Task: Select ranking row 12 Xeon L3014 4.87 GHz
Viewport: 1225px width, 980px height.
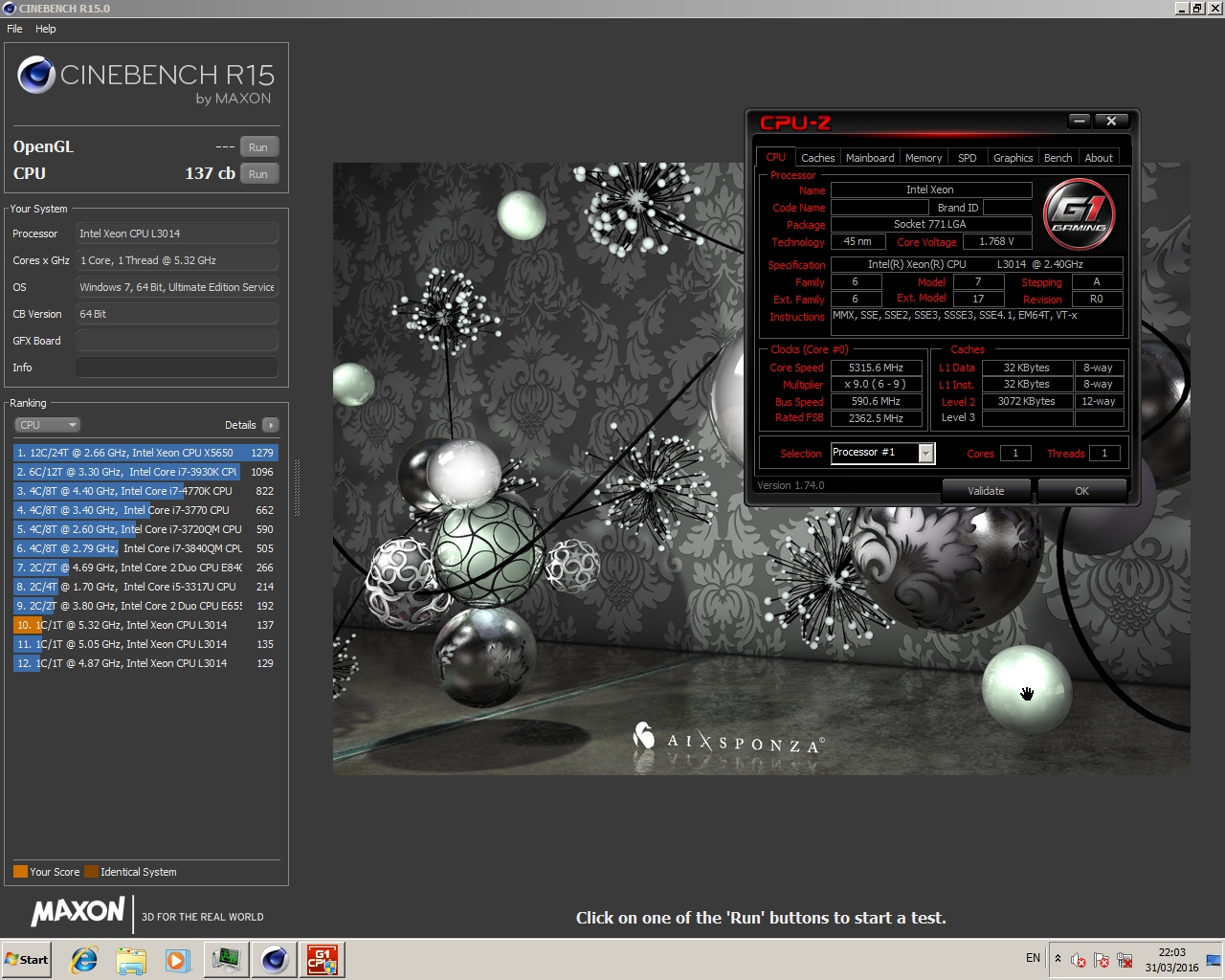Action: (x=145, y=663)
